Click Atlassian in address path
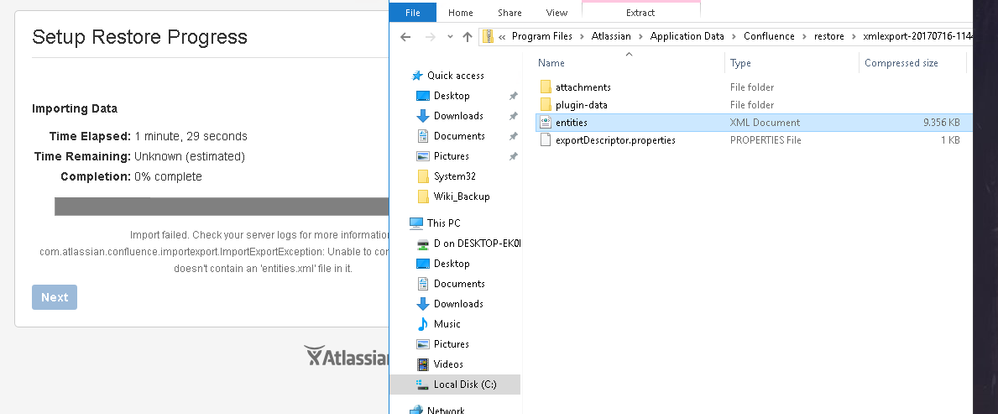This screenshot has height=414, width=998. 609,36
